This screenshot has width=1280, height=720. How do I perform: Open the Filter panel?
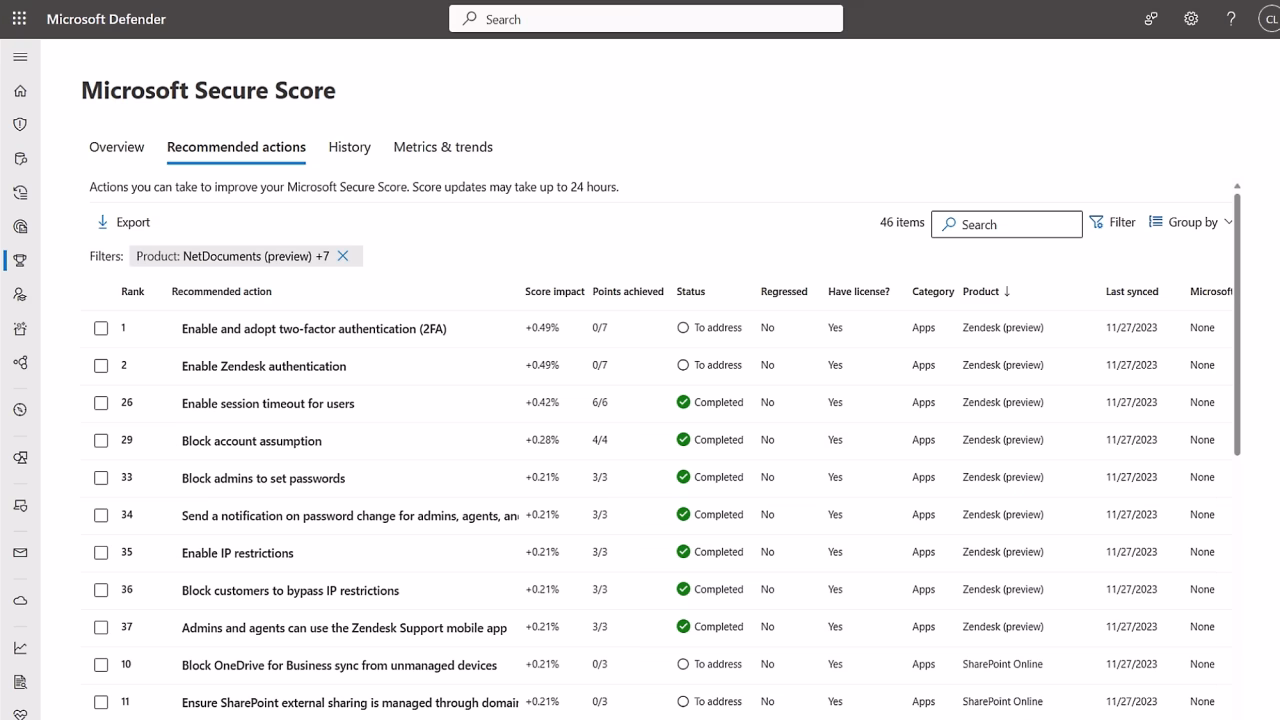[x=1112, y=222]
